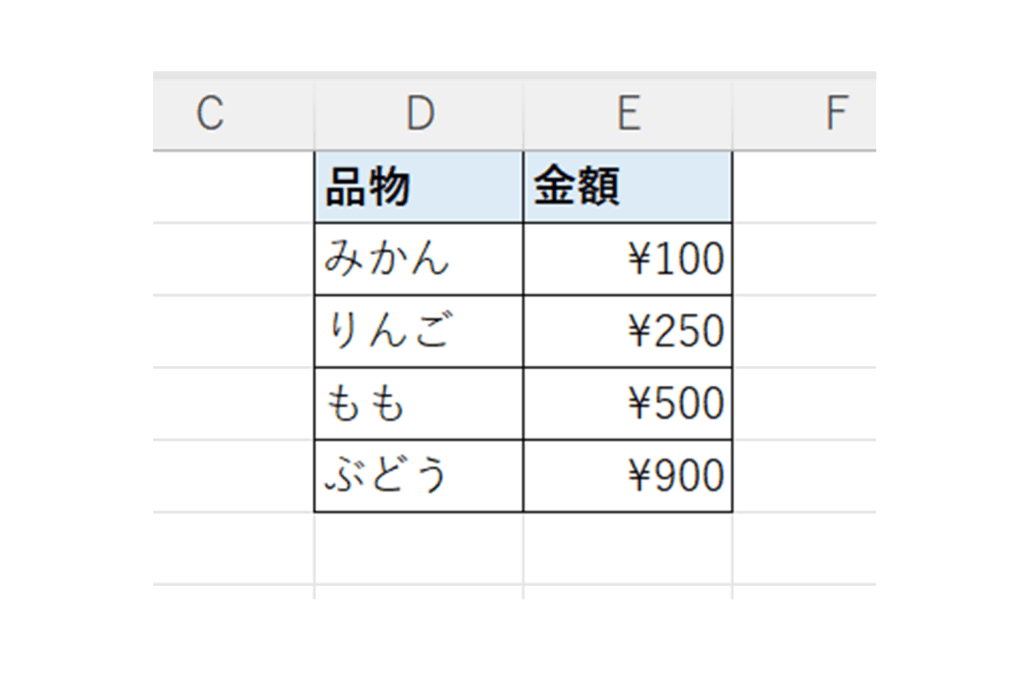Select the ¥100 amount cell
Viewport: 1024px width, 689px height.
tap(627, 259)
